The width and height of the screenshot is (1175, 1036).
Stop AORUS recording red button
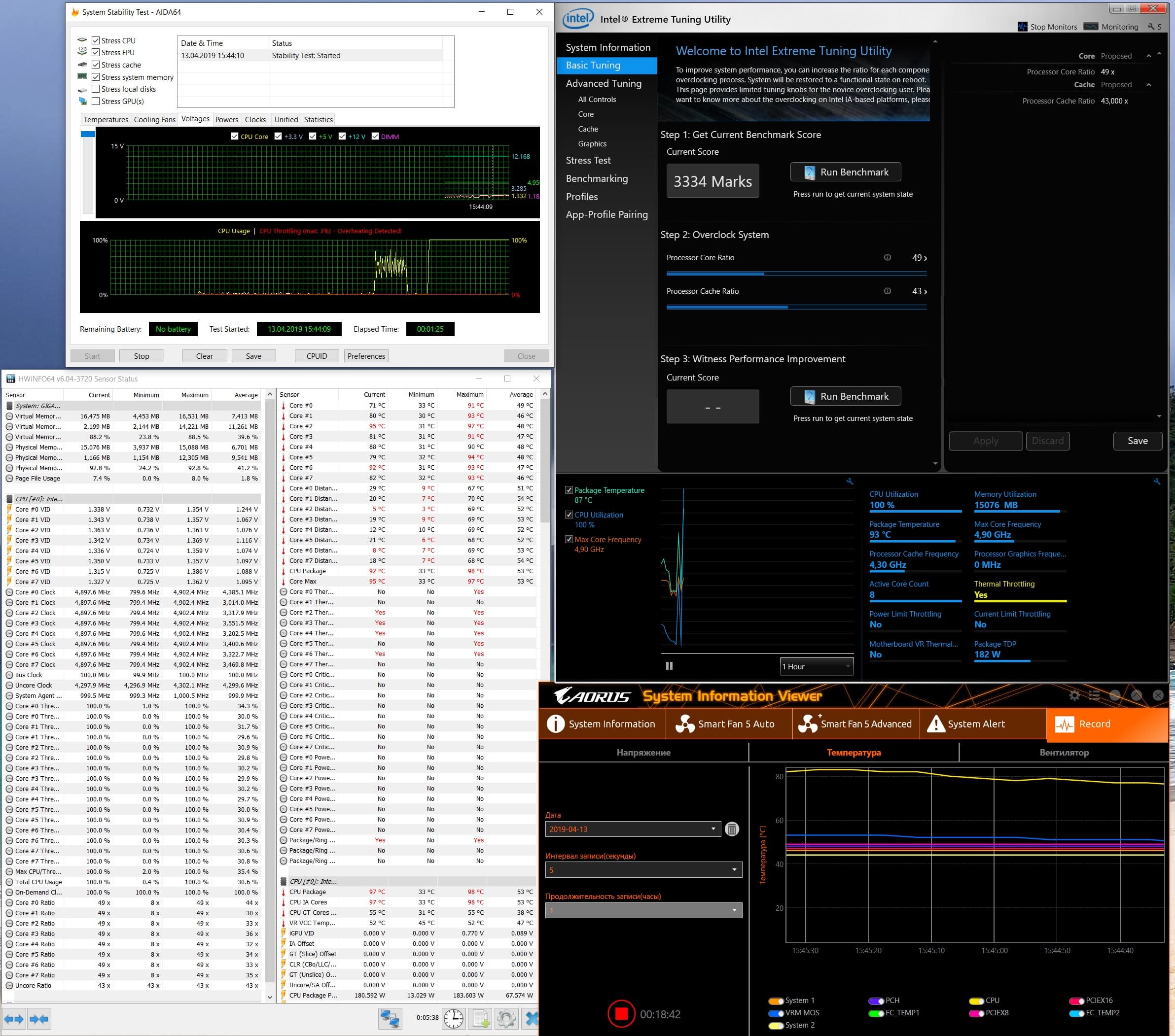coord(621,1014)
